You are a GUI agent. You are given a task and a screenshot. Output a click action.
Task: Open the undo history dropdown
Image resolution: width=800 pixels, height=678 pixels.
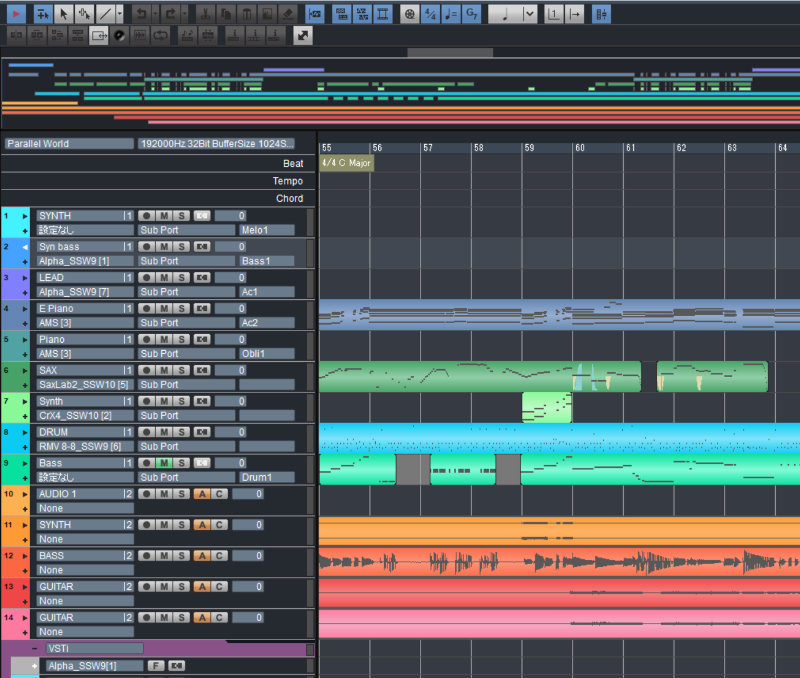point(155,14)
